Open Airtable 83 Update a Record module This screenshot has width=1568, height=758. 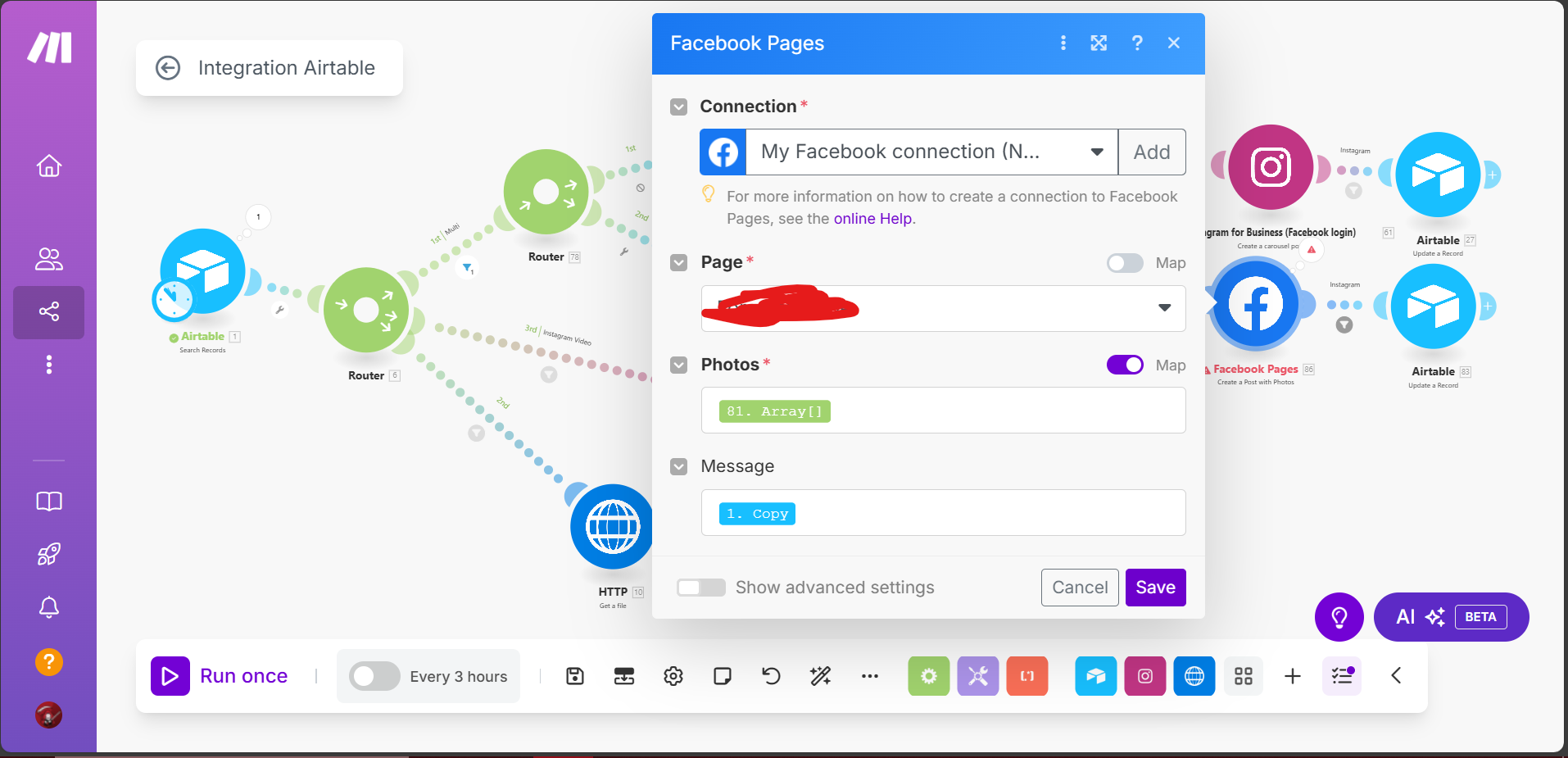1434,306
